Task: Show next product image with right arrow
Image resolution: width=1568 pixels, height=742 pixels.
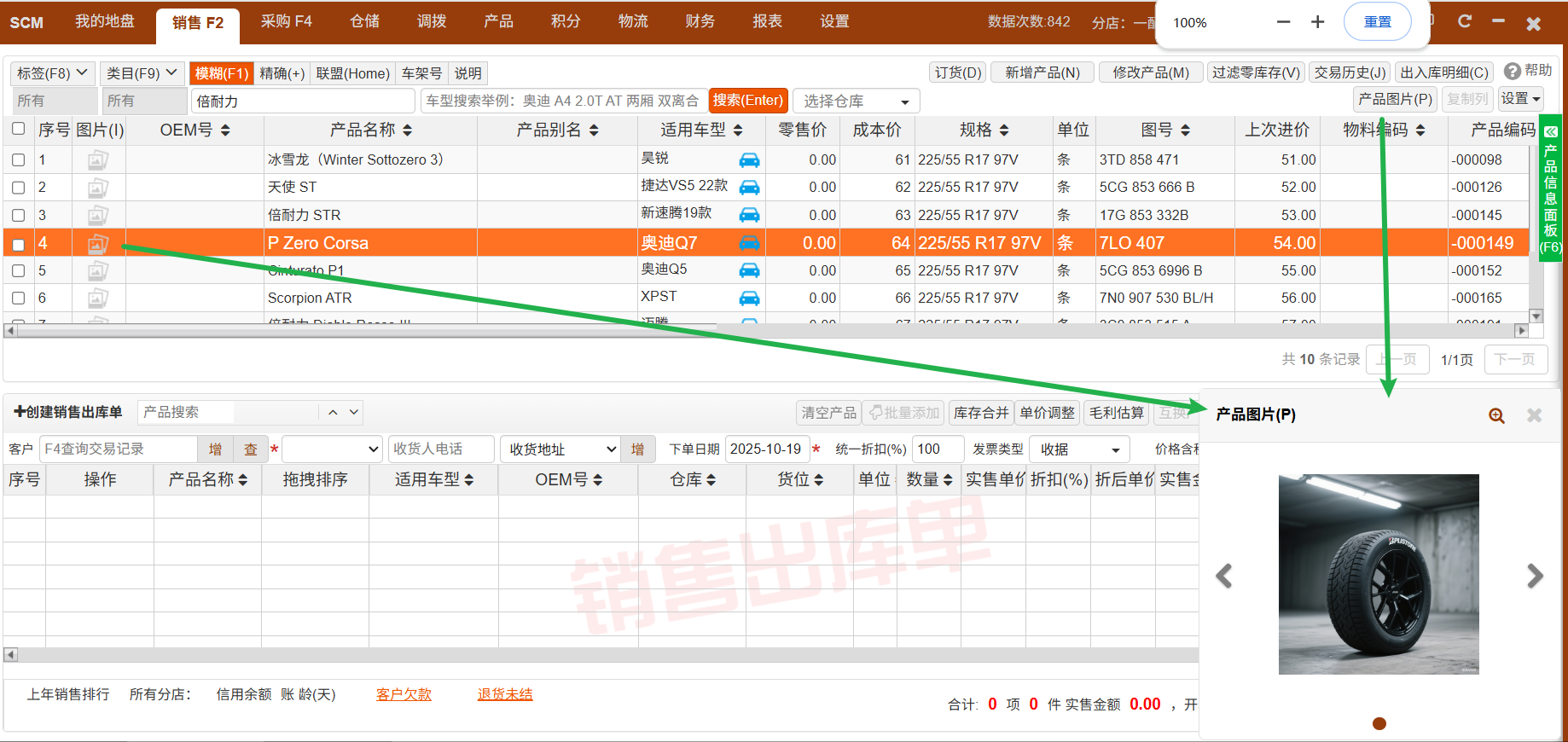Action: (x=1535, y=577)
